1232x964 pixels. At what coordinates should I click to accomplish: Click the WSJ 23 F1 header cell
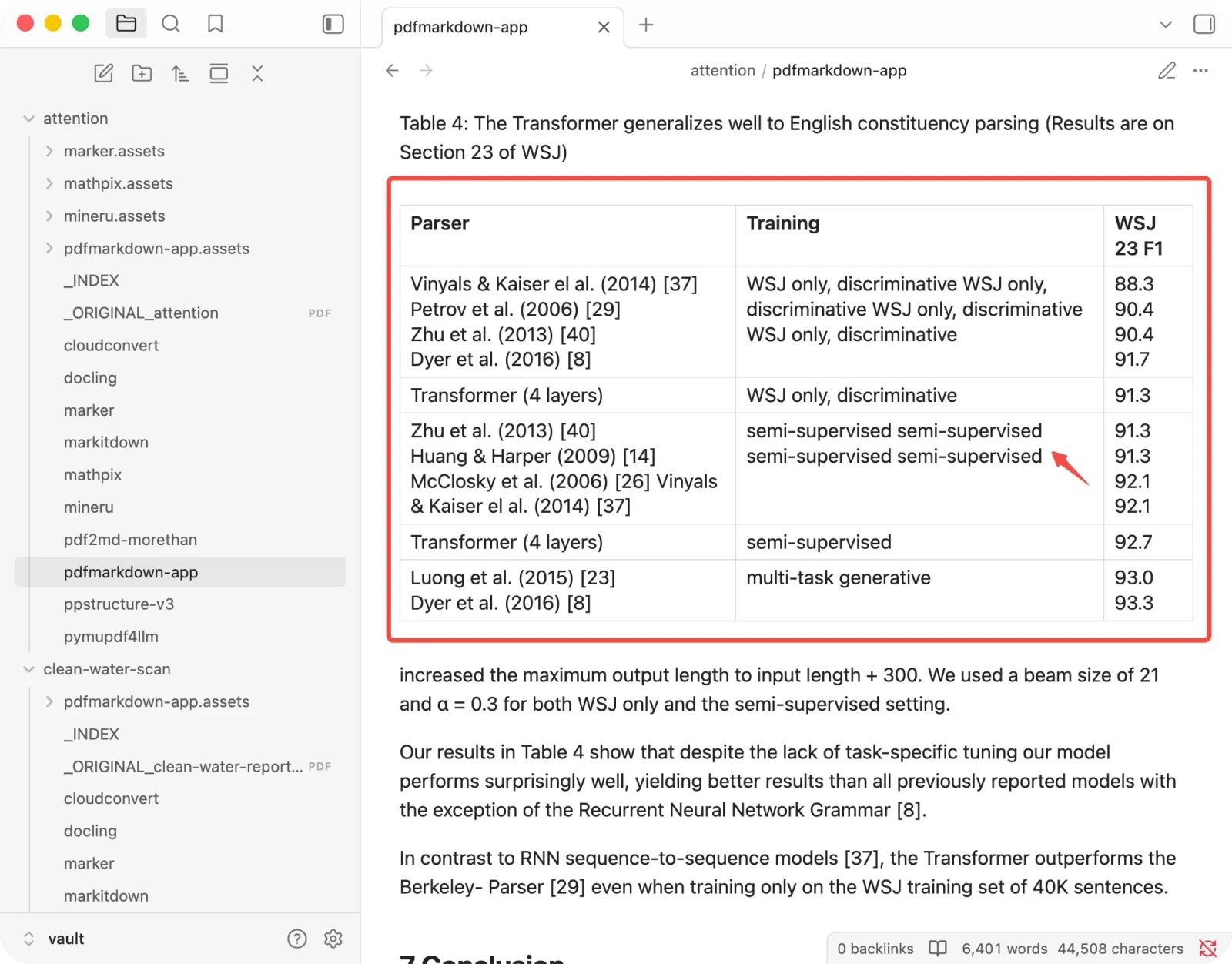coord(1148,236)
